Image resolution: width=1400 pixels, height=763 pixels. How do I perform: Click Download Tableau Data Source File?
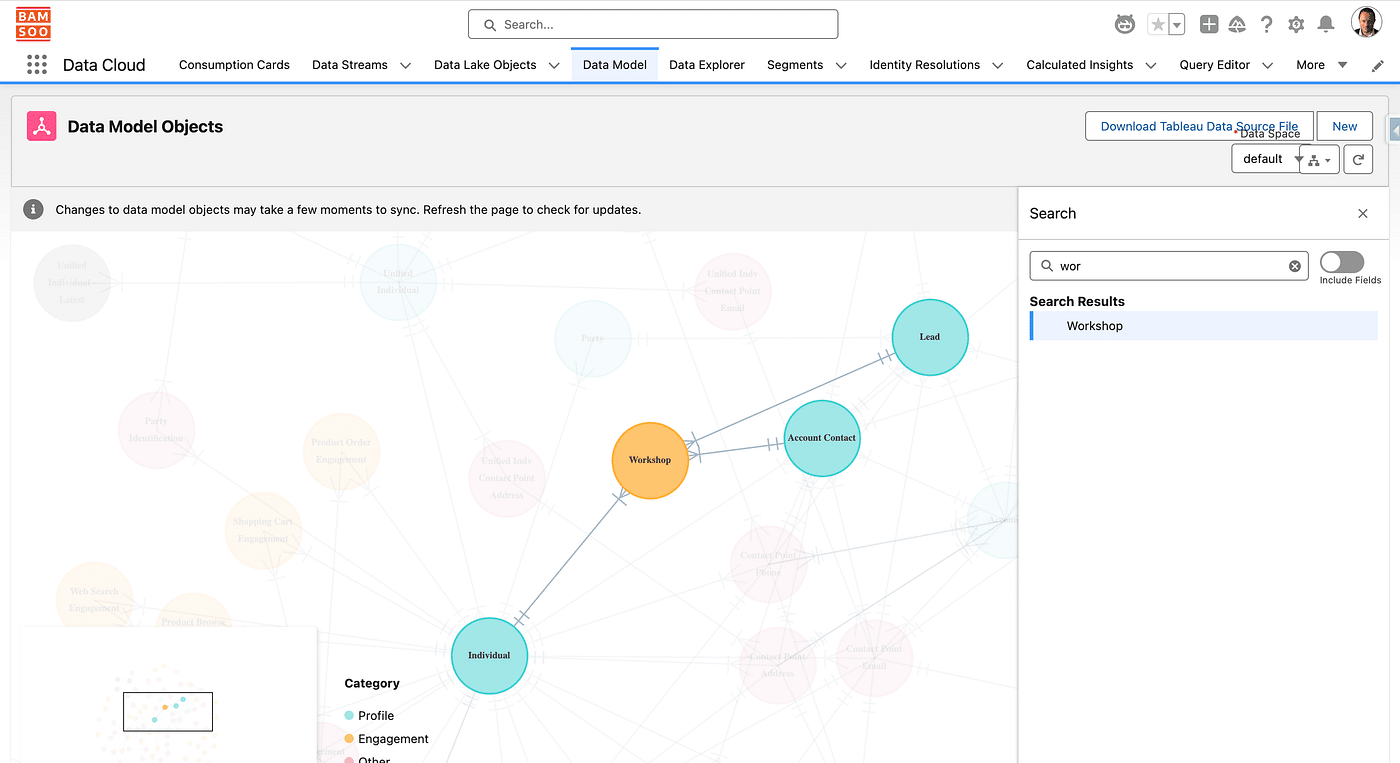click(1198, 126)
